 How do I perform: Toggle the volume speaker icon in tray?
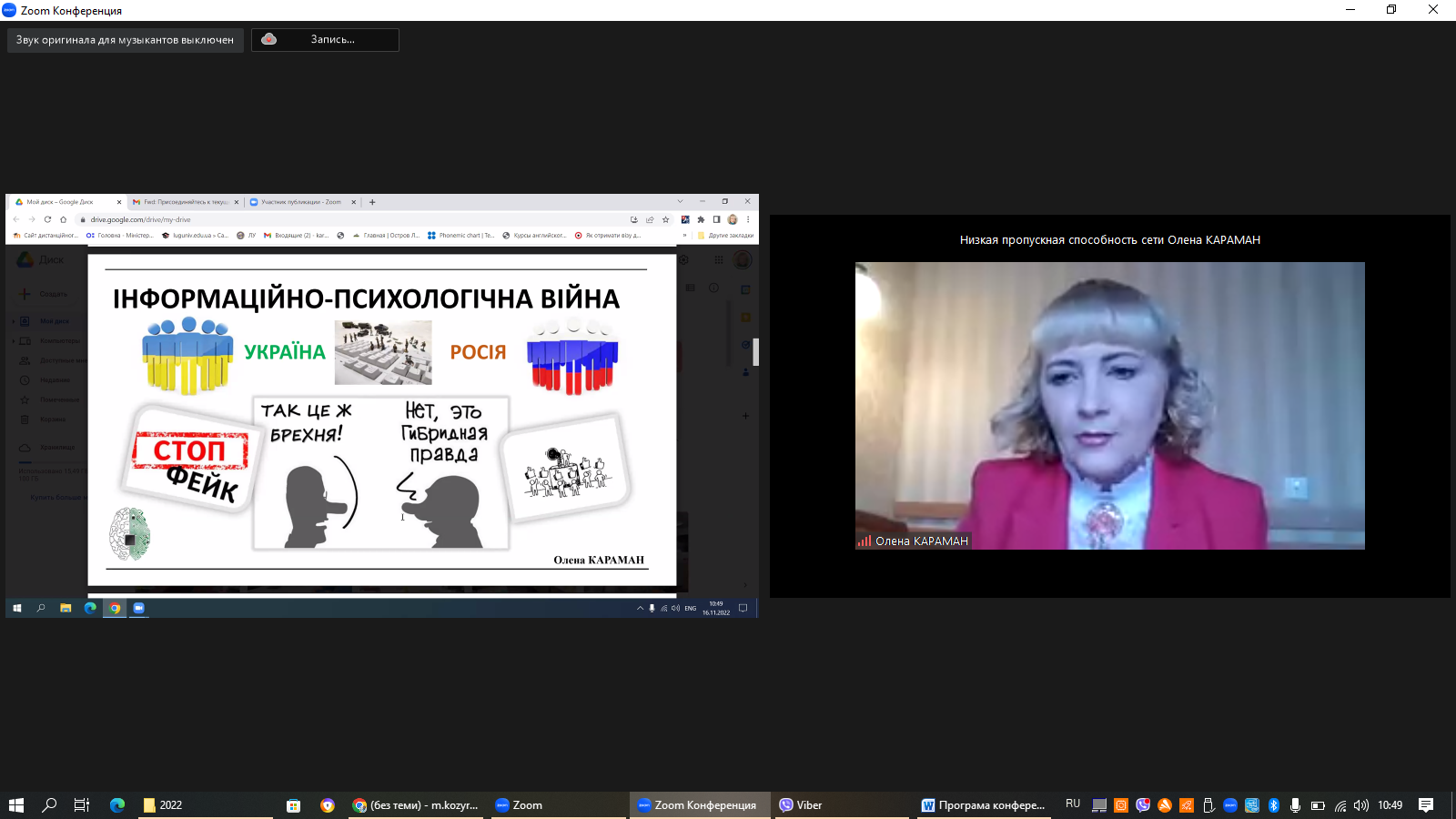click(1361, 805)
